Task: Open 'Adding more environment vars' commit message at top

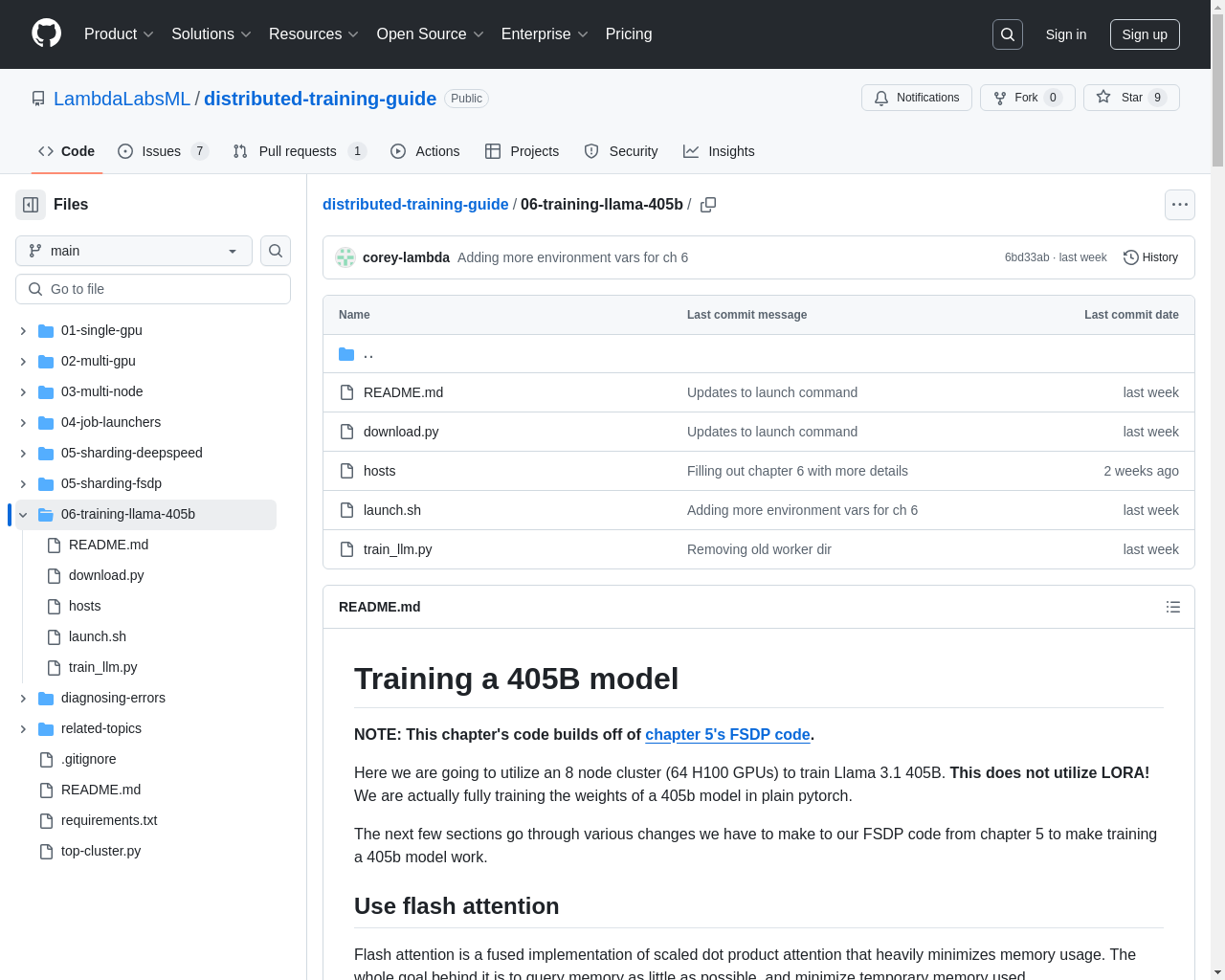Action: (572, 257)
